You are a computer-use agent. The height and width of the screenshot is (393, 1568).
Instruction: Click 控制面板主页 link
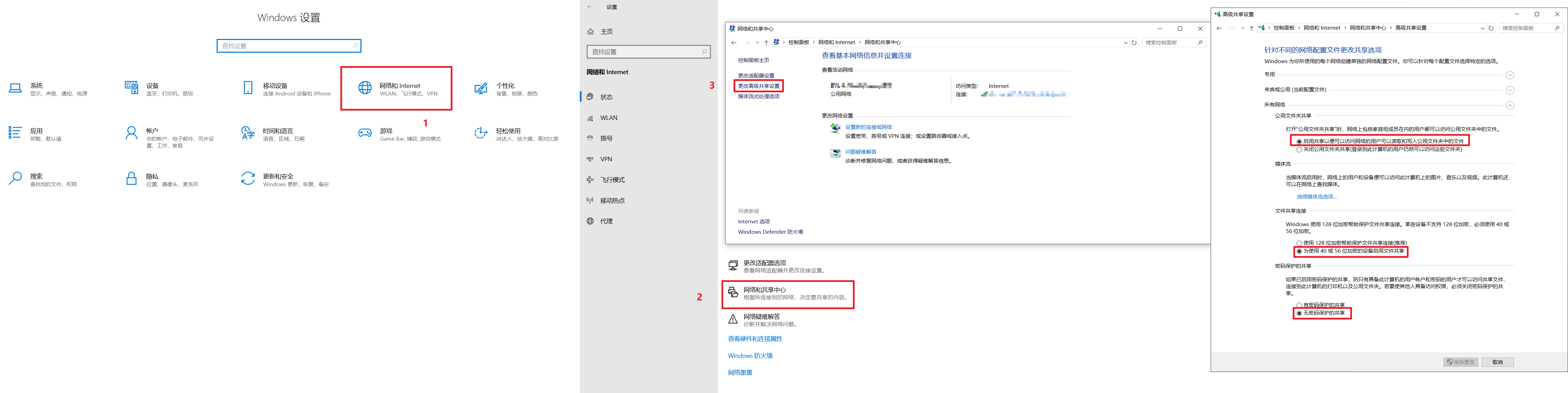[754, 61]
